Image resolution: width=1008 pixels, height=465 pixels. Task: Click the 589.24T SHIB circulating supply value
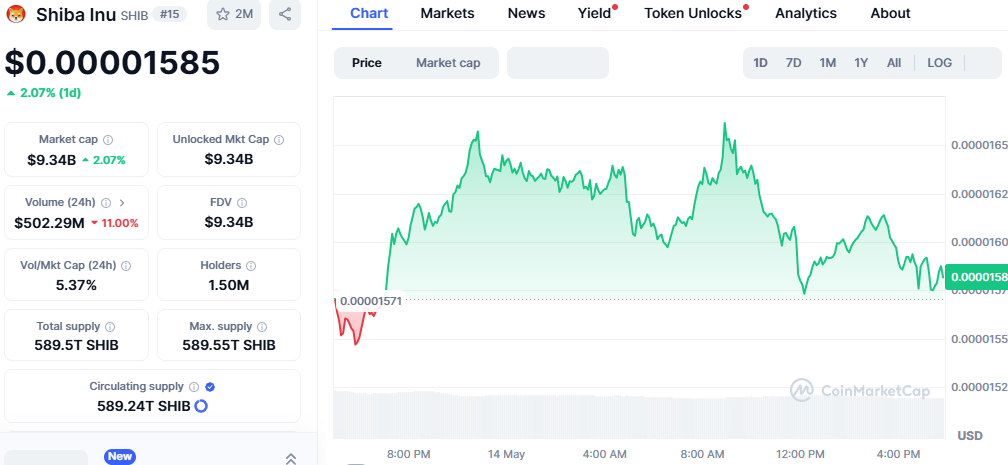point(144,406)
